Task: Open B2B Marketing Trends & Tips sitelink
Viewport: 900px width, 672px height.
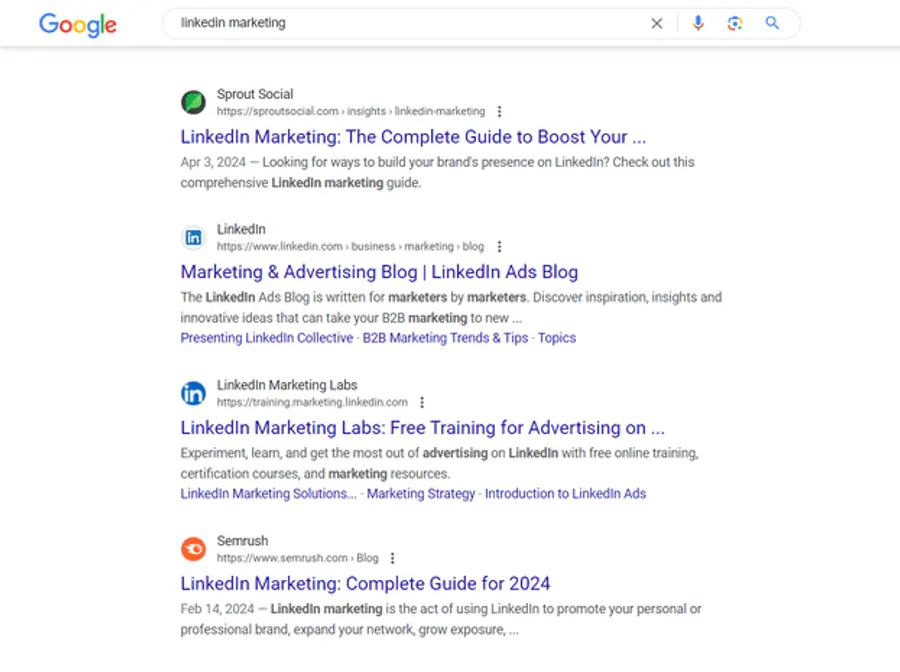Action: click(x=445, y=338)
